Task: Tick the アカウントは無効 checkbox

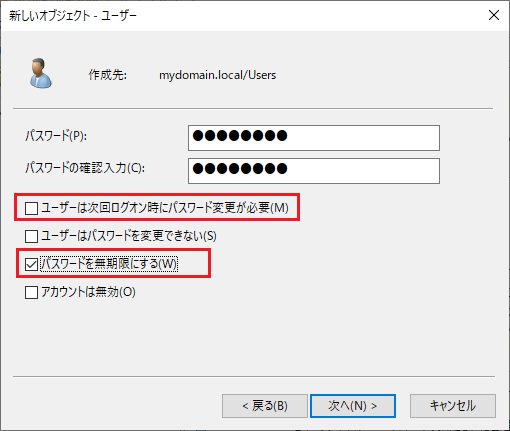Action: tap(31, 292)
